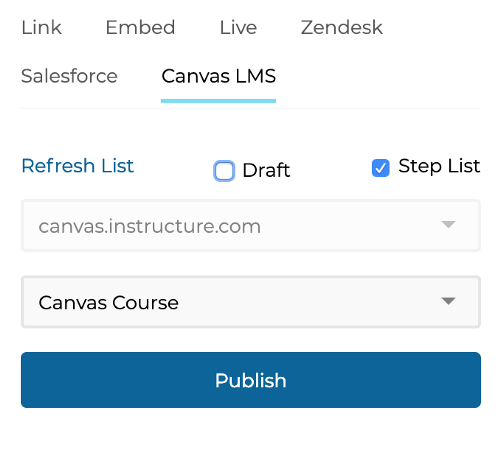Click the Draft label text
Image resolution: width=500 pixels, height=452 pixels.
point(266,170)
